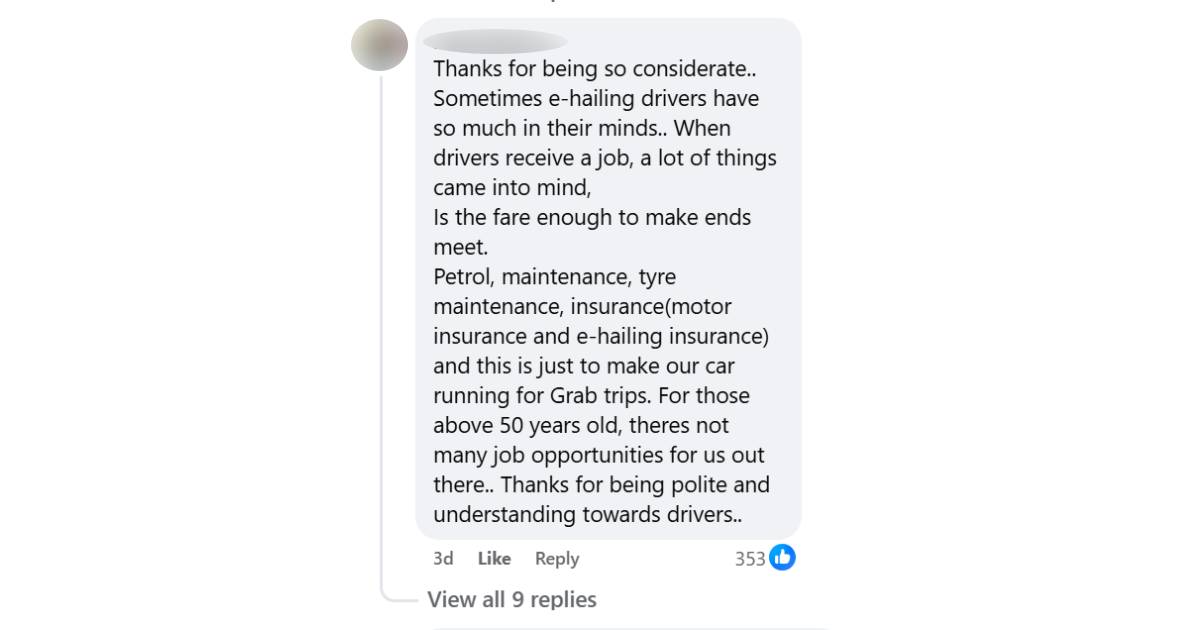Viewport: 1200px width, 630px height.
Task: Click the line "many job opportunities for us out"
Action: [599, 455]
